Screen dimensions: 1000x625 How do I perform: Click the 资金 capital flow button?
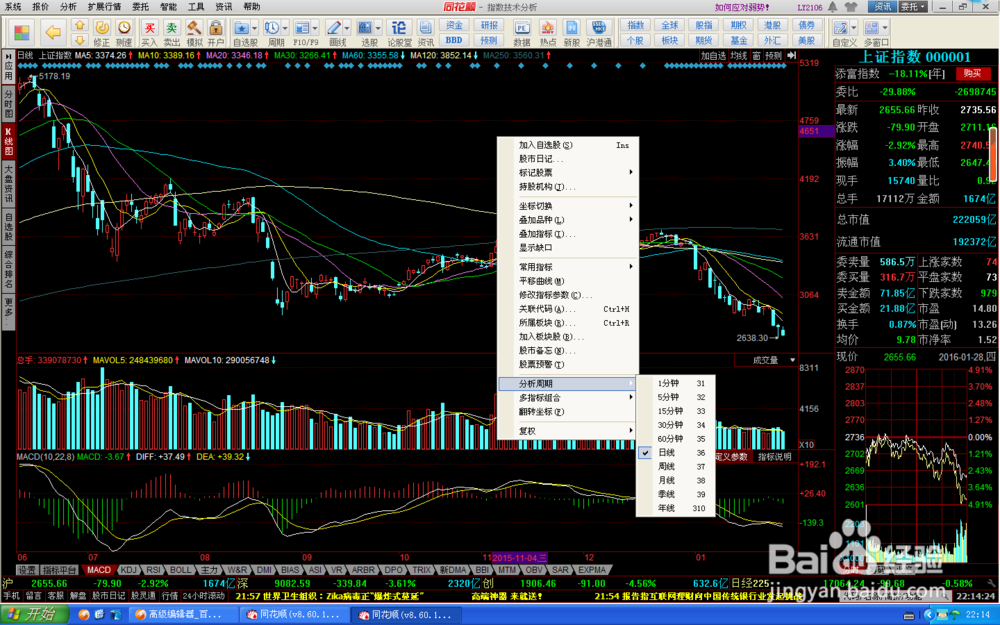[x=454, y=25]
